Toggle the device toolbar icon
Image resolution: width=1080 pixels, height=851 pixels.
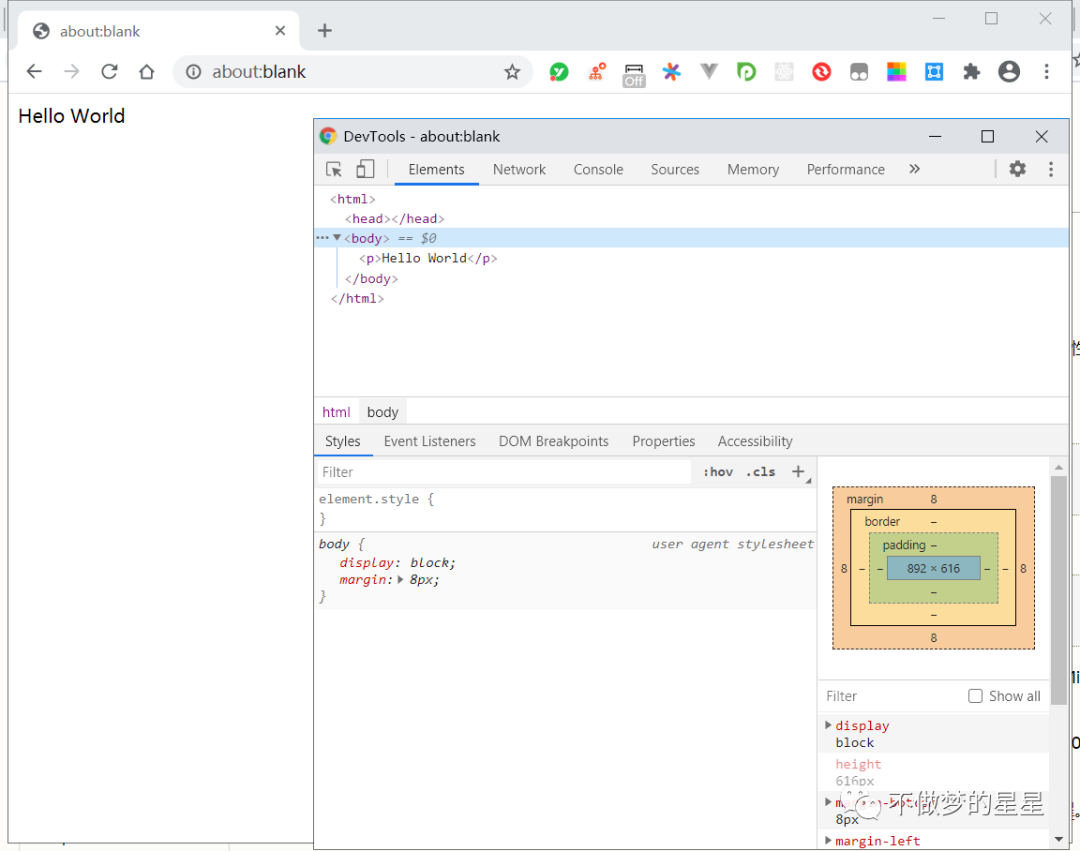coord(365,169)
